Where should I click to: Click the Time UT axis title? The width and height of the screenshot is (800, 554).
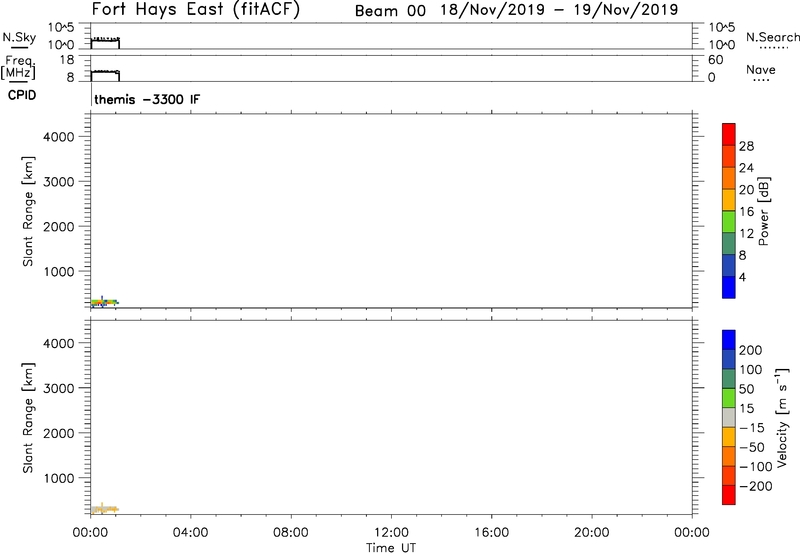pyautogui.click(x=391, y=548)
